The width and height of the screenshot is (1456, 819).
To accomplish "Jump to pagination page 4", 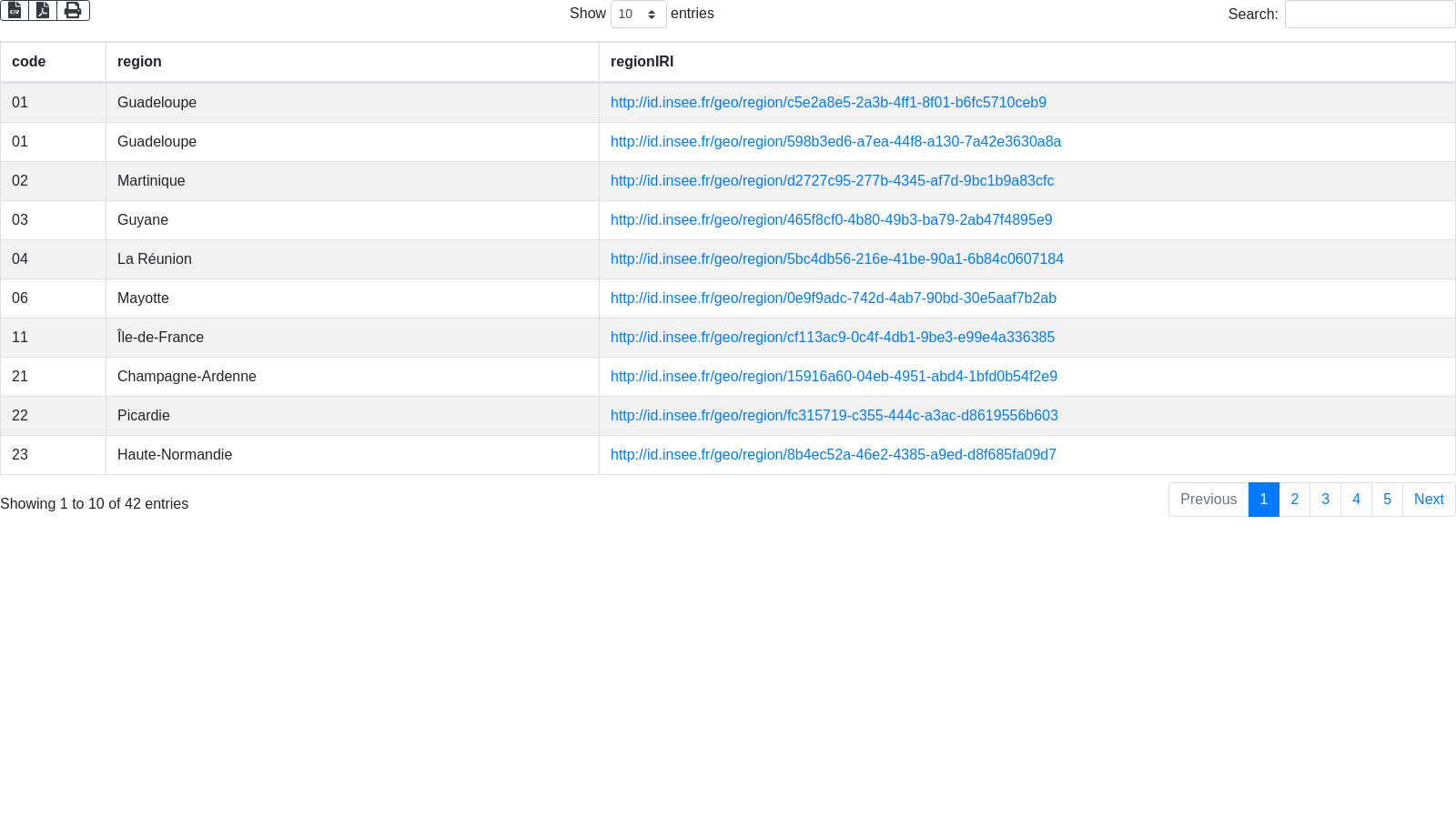I will point(1356,500).
